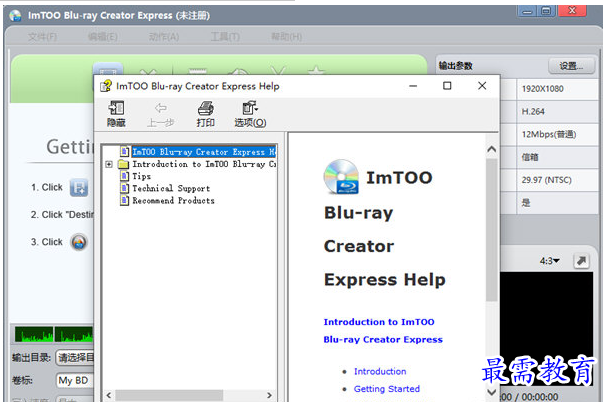Click the 29.97 (NTSC) frame rate value
Screen dimensions: 603x402
click(546, 180)
